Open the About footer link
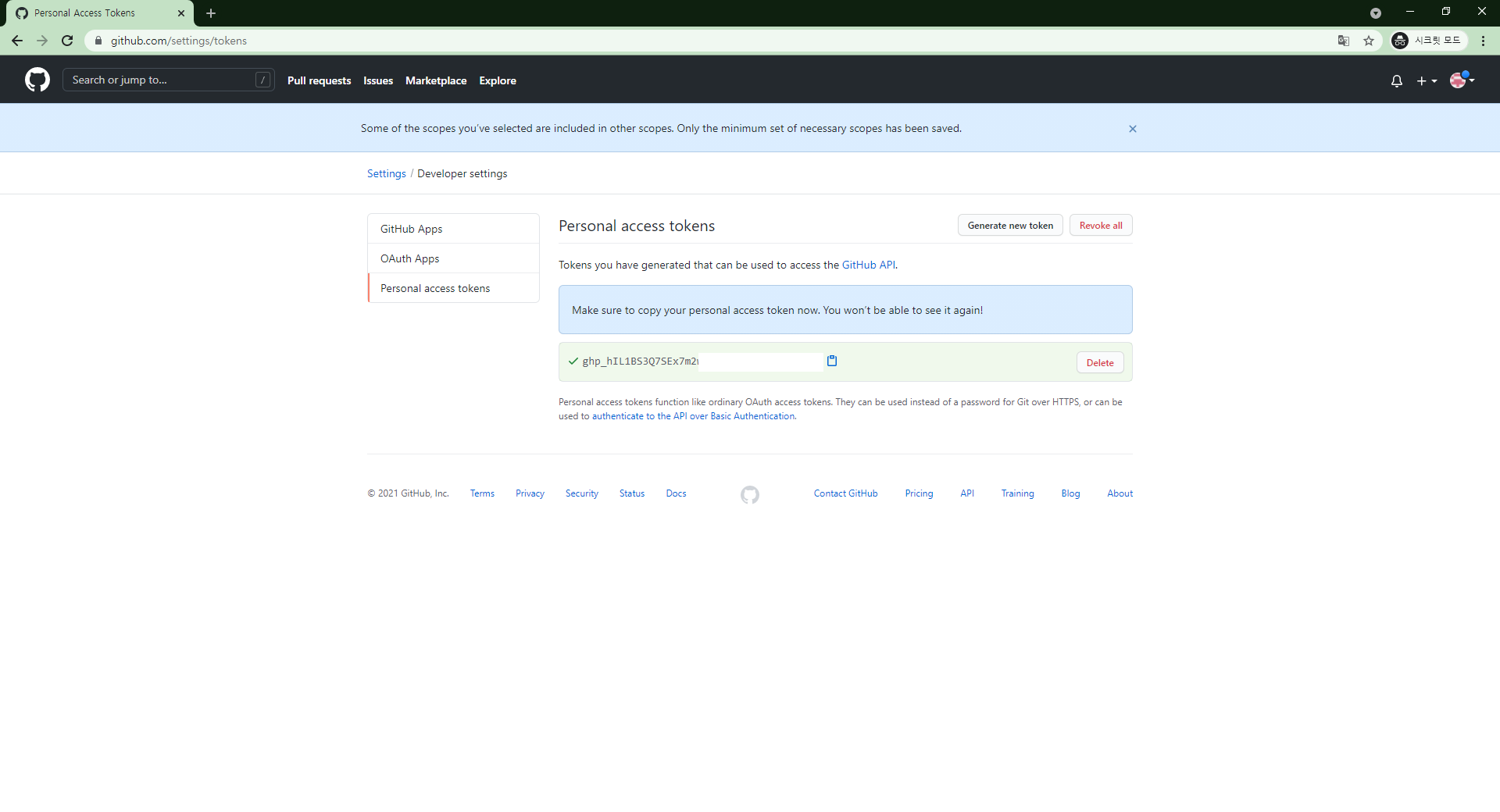This screenshot has height=812, width=1500. click(x=1120, y=493)
